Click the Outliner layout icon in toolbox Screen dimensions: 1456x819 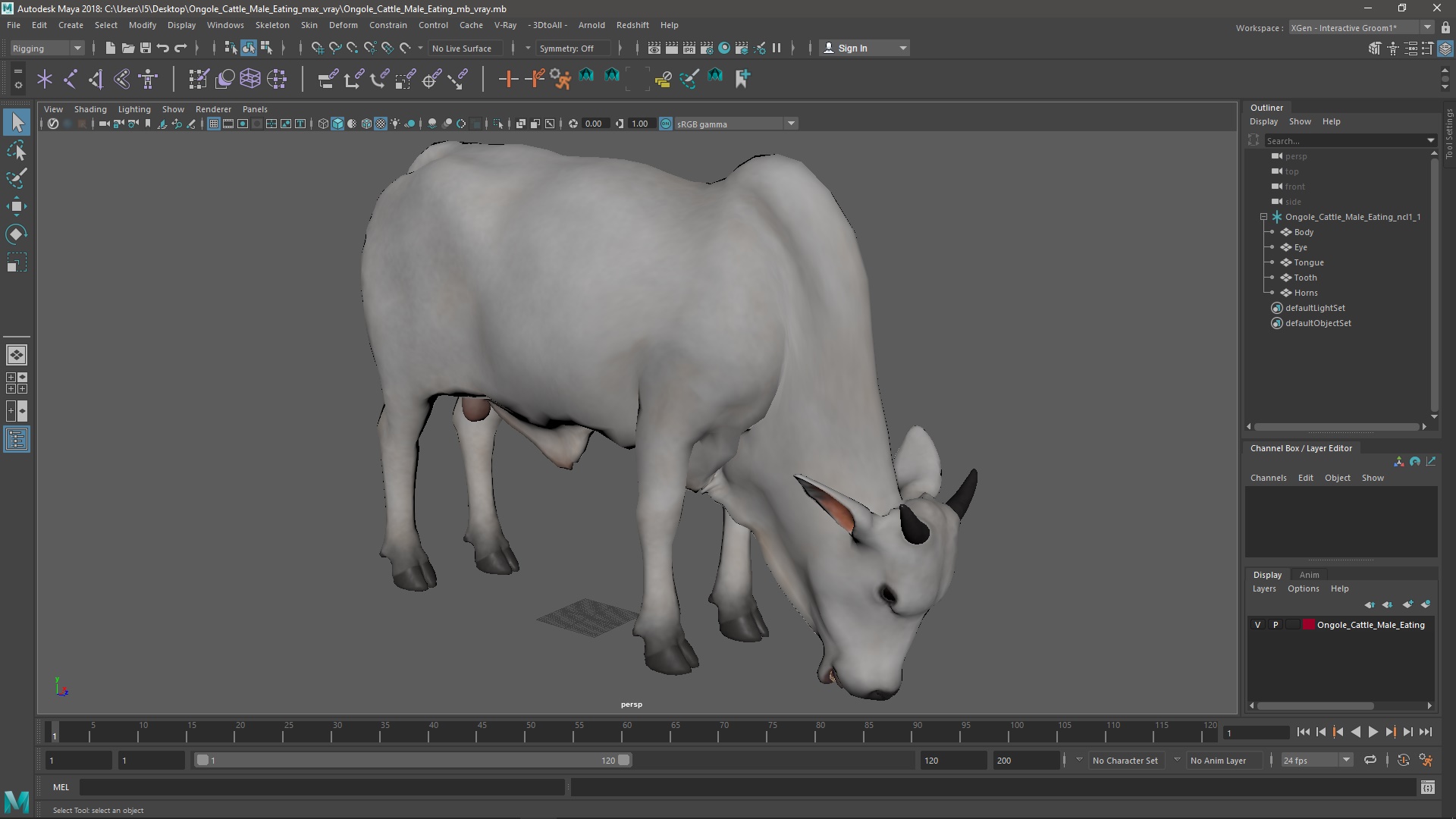pyautogui.click(x=17, y=440)
